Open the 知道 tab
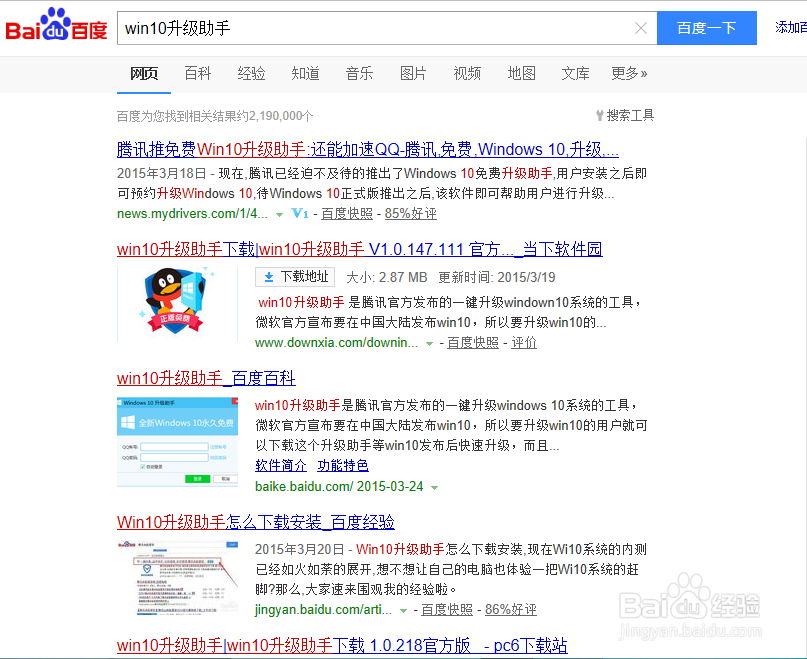The image size is (807, 659). coord(305,74)
